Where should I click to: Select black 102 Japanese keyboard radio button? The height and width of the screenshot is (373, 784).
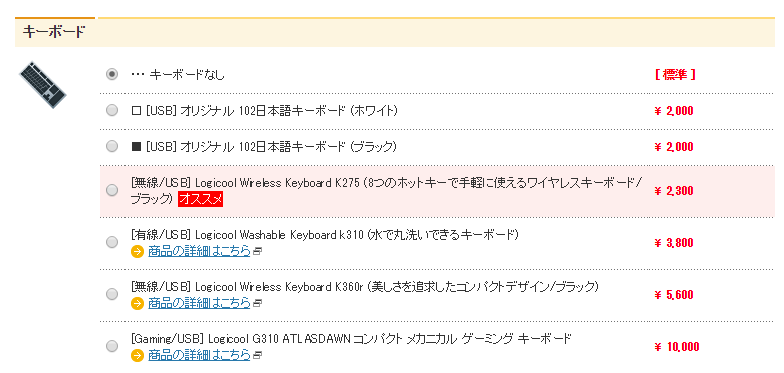click(112, 146)
